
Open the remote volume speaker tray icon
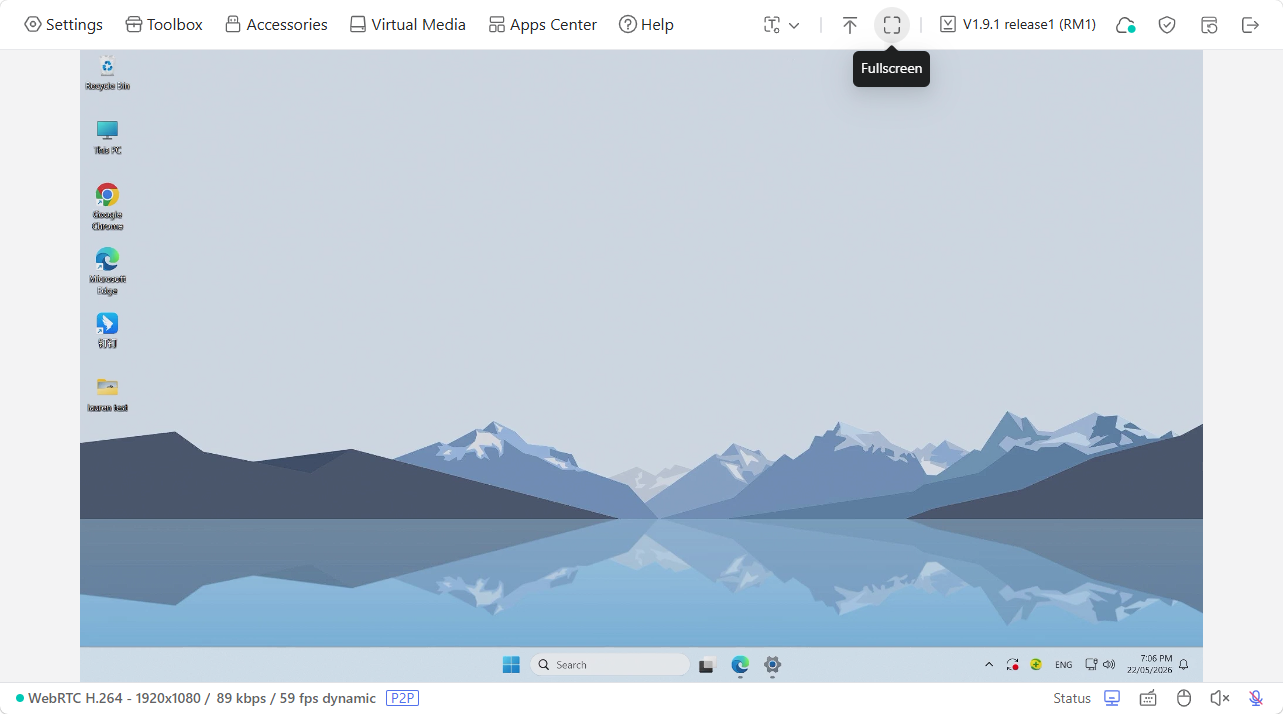[x=1108, y=664]
